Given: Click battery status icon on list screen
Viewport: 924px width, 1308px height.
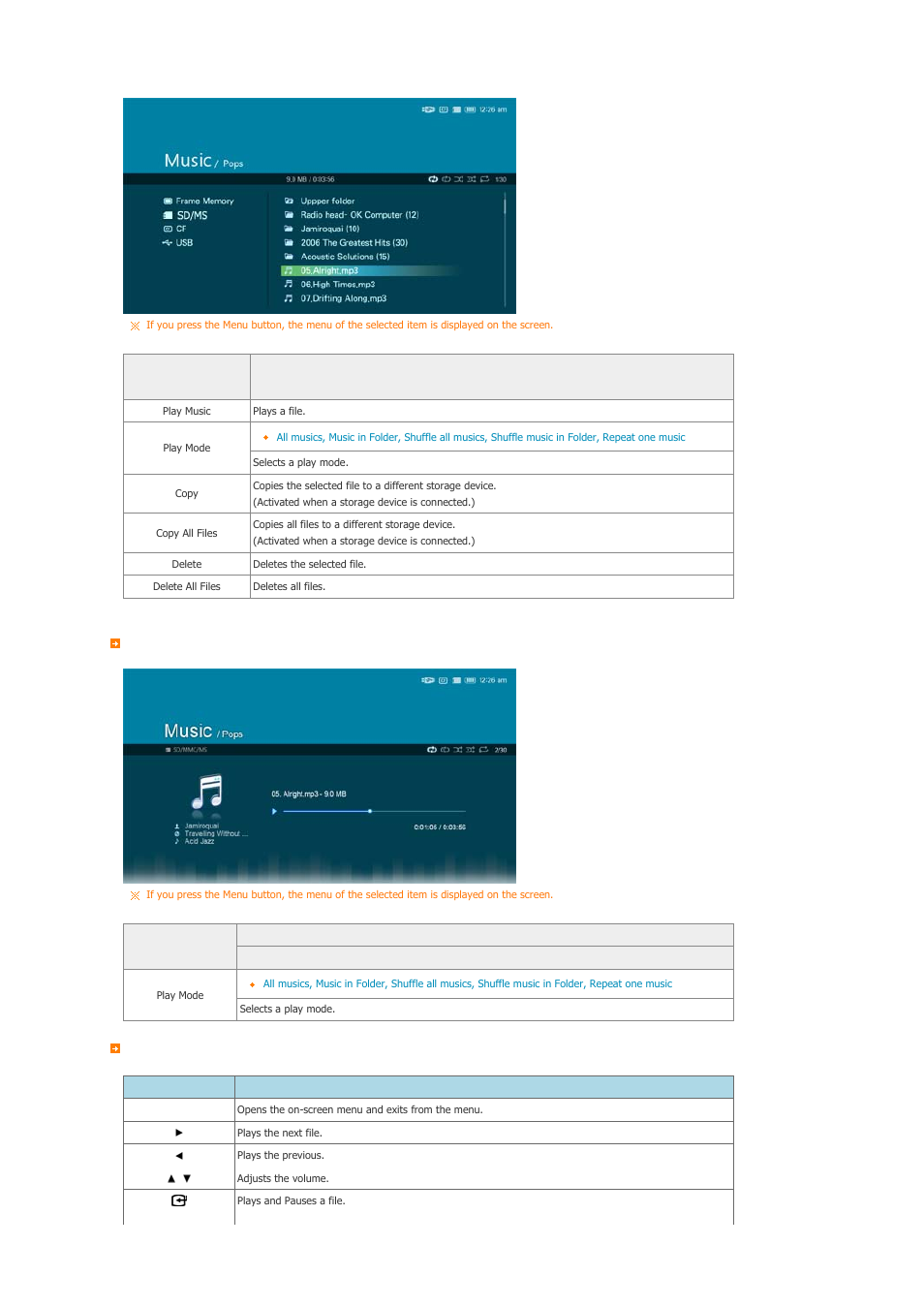Looking at the screenshot, I should 470,109.
